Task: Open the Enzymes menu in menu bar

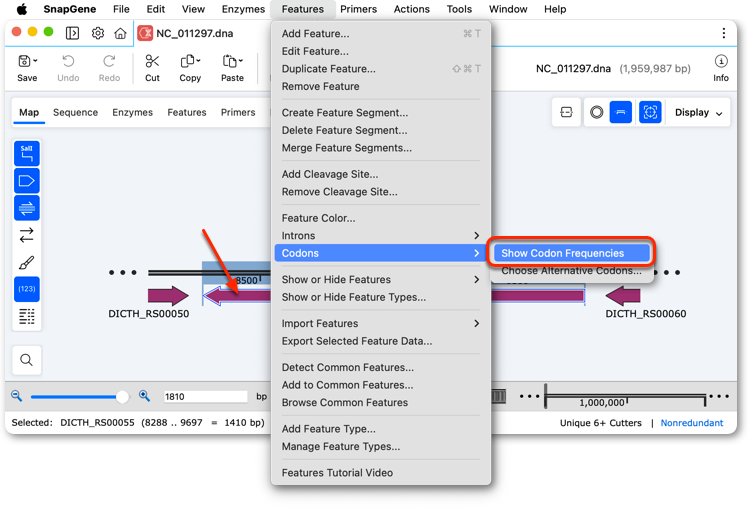Action: tap(243, 9)
